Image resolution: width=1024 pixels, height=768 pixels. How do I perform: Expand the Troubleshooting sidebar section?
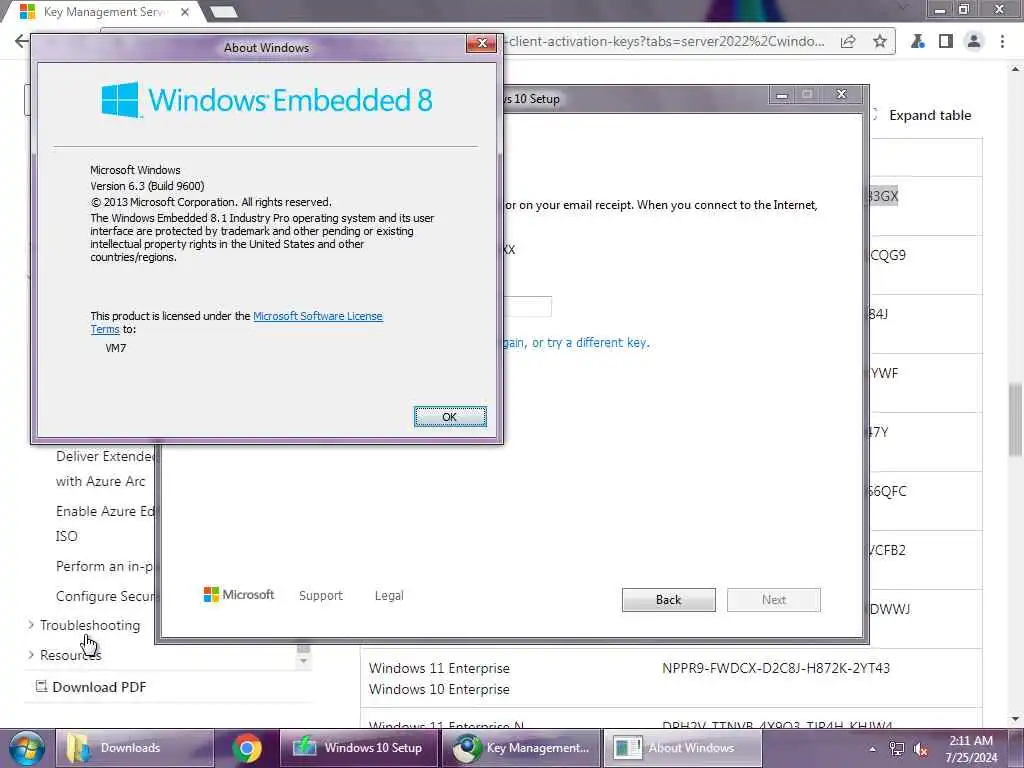[89, 626]
